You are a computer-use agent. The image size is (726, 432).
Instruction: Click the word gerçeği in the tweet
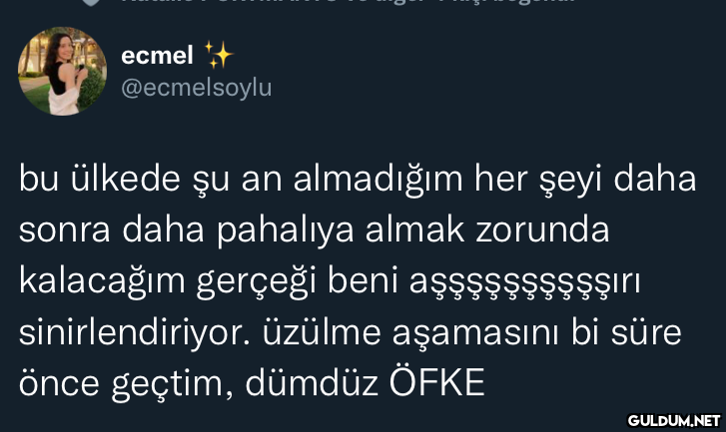[256, 282]
